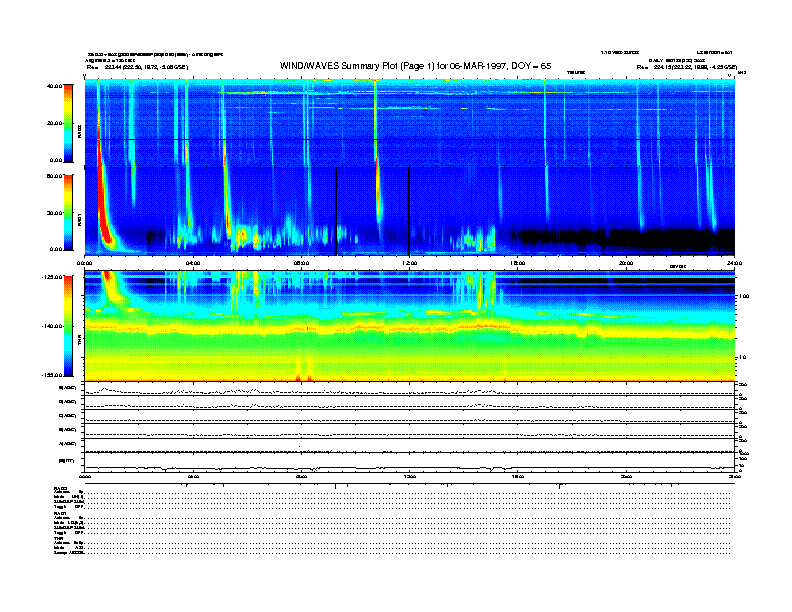The height and width of the screenshot is (612, 792).
Task: Click the 04:00 tick label under RAD1 spectrogram
Action: click(193, 263)
